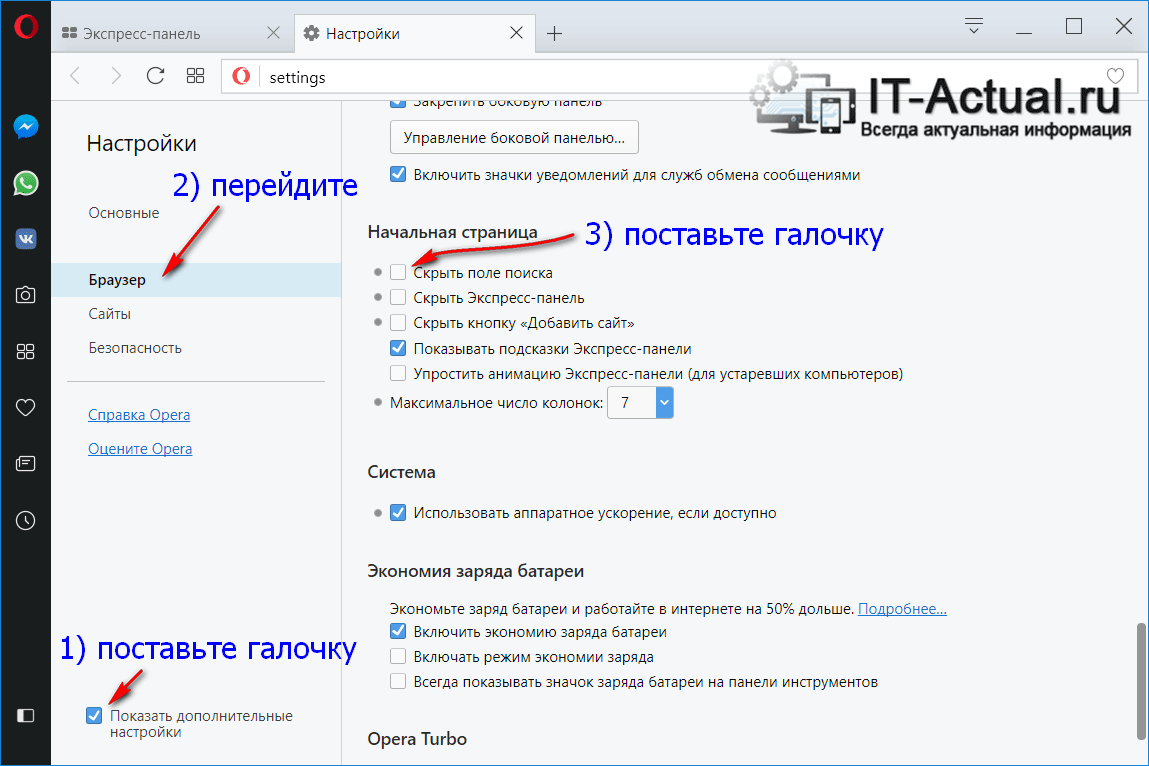Open WhatsApp in the sidebar

point(26,183)
